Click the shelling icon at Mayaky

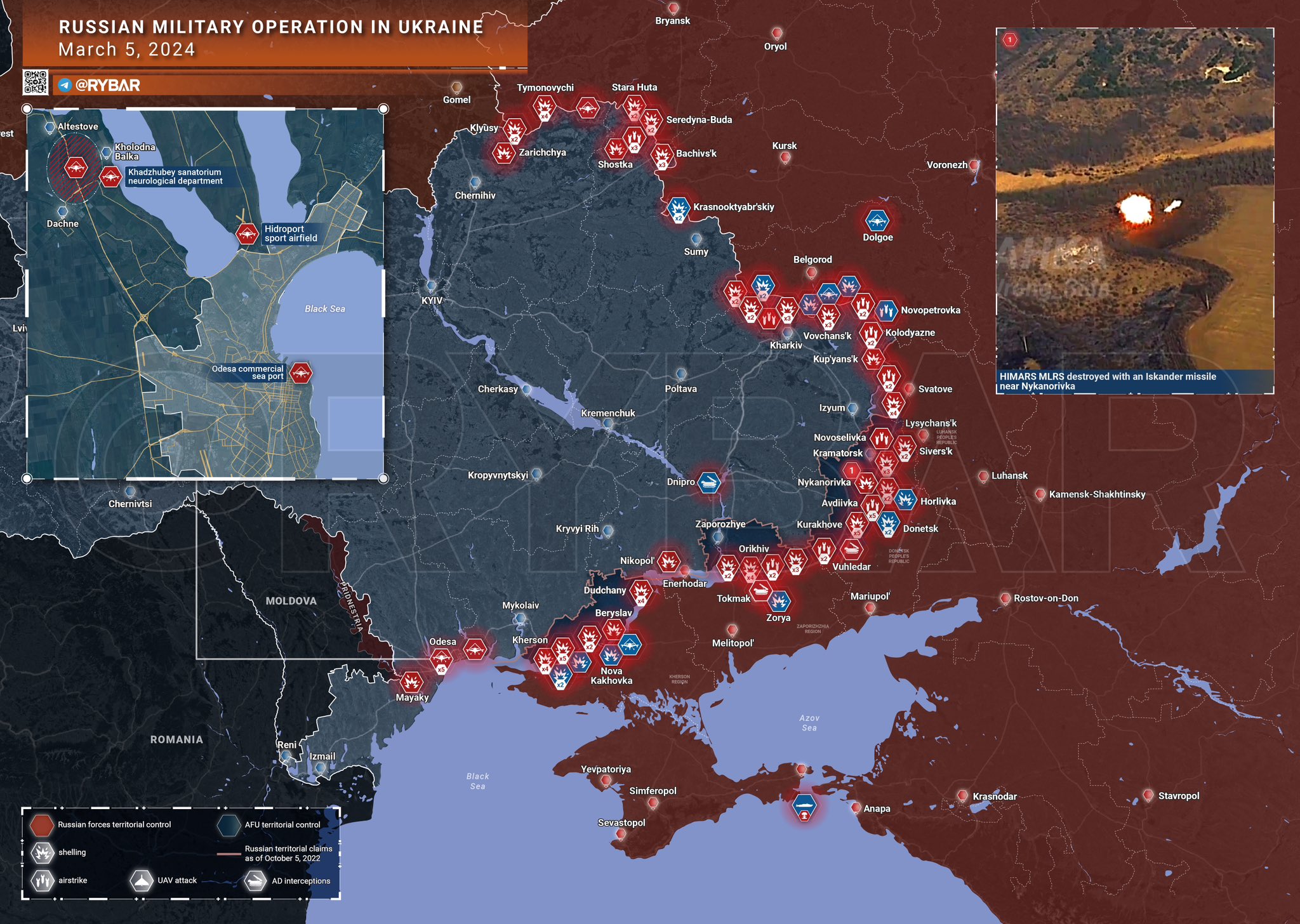(411, 682)
